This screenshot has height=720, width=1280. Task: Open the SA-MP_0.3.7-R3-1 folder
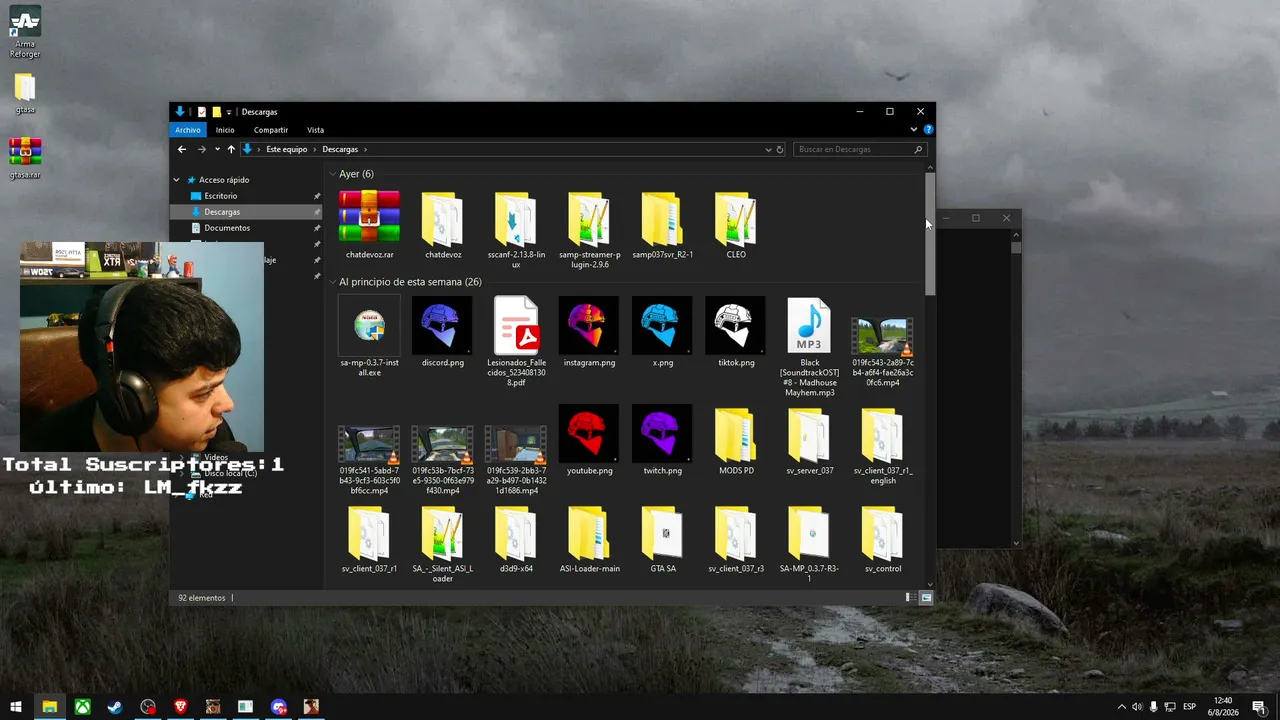[x=809, y=544]
